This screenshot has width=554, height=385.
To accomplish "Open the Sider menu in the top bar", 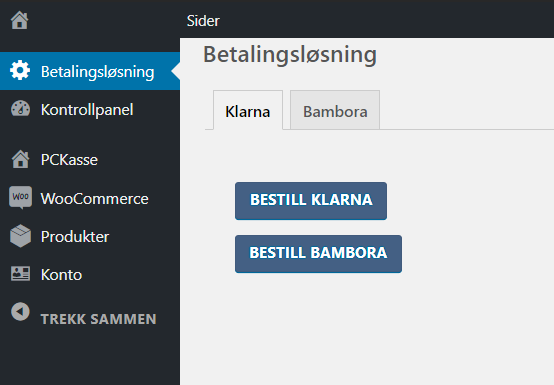I will click(x=203, y=21).
